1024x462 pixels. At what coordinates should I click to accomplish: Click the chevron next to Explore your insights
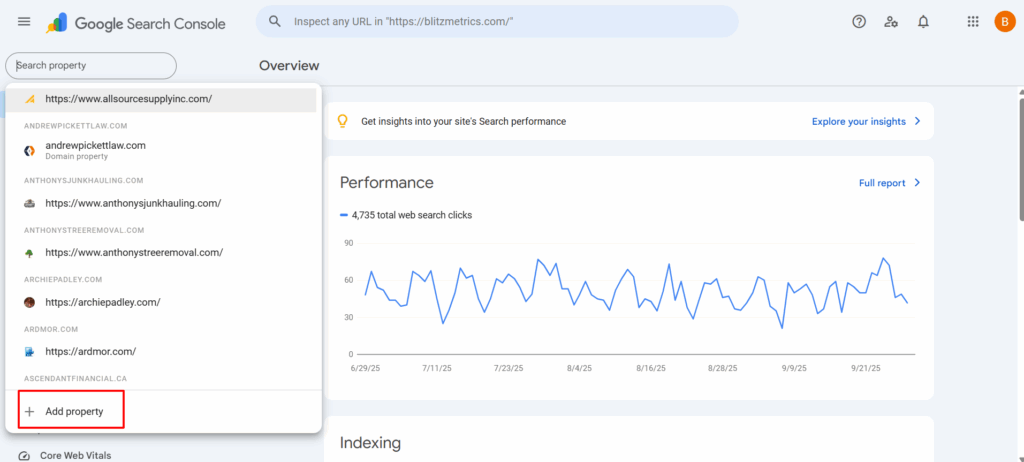click(x=918, y=122)
